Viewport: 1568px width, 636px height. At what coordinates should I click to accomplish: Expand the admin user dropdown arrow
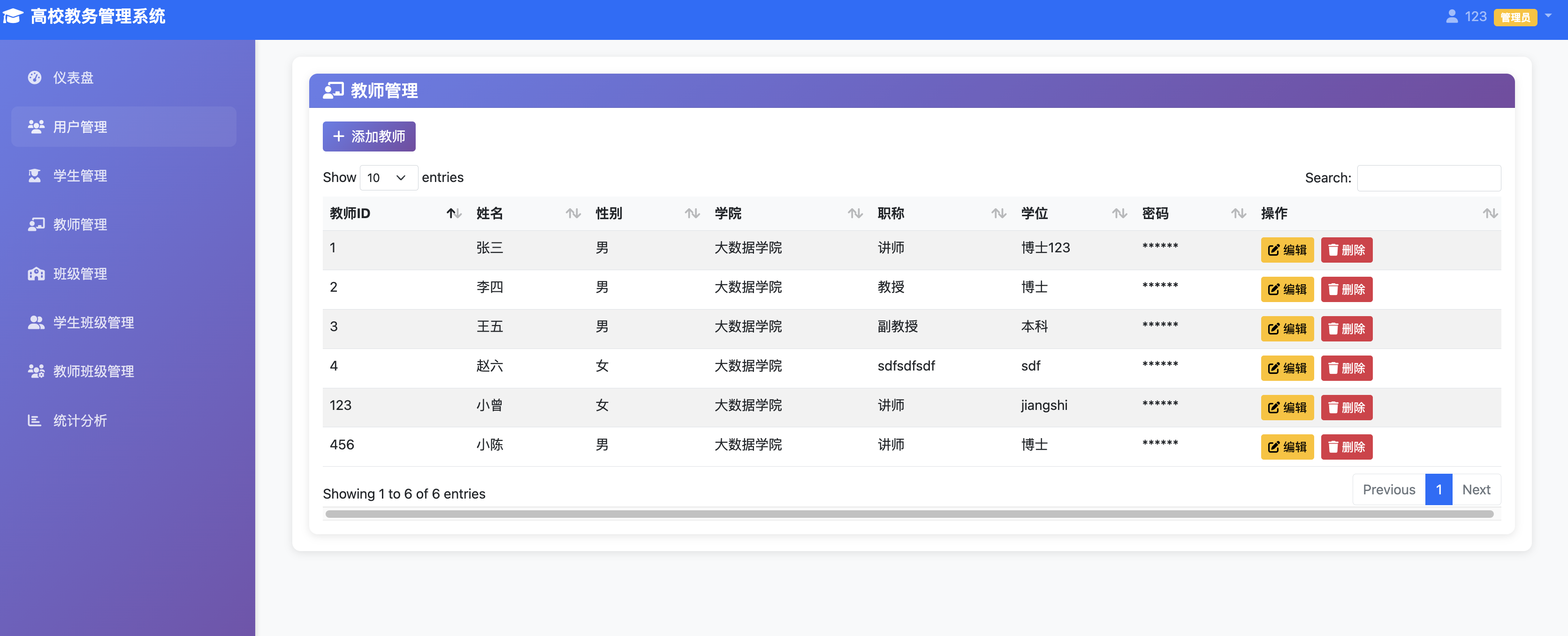point(1548,16)
